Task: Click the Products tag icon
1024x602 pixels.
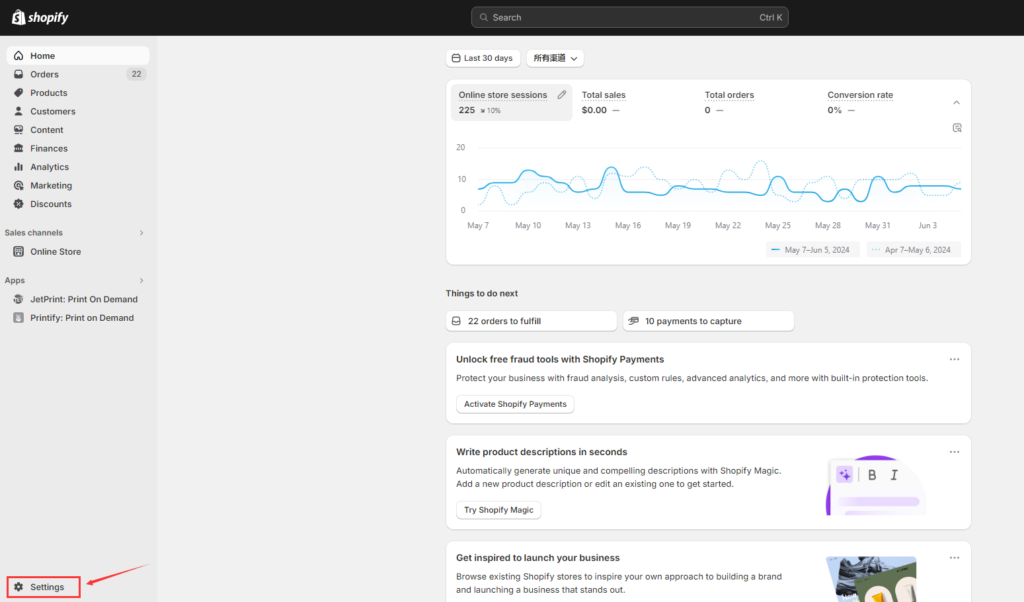Action: [18, 93]
